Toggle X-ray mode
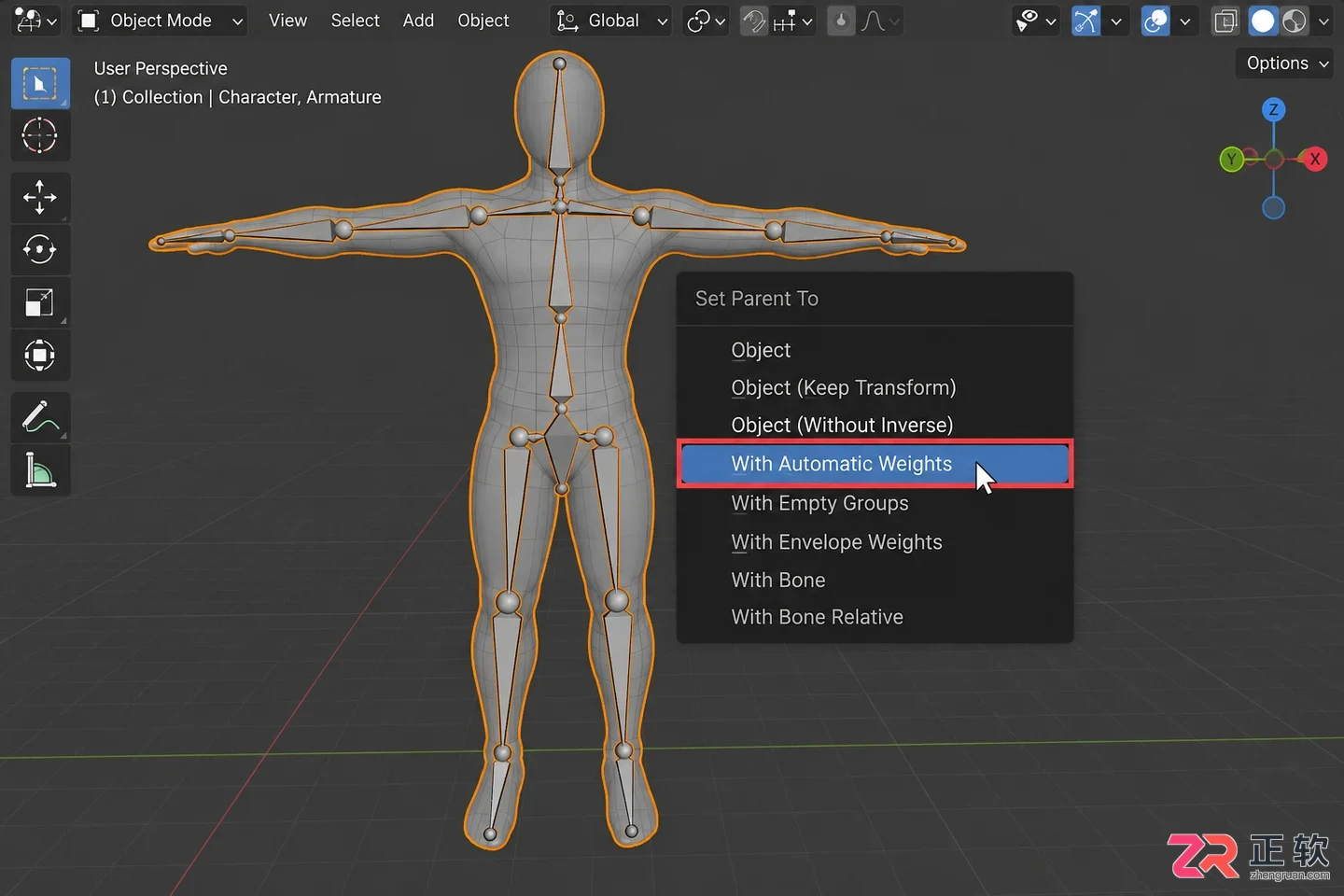1344x896 pixels. [x=1225, y=21]
